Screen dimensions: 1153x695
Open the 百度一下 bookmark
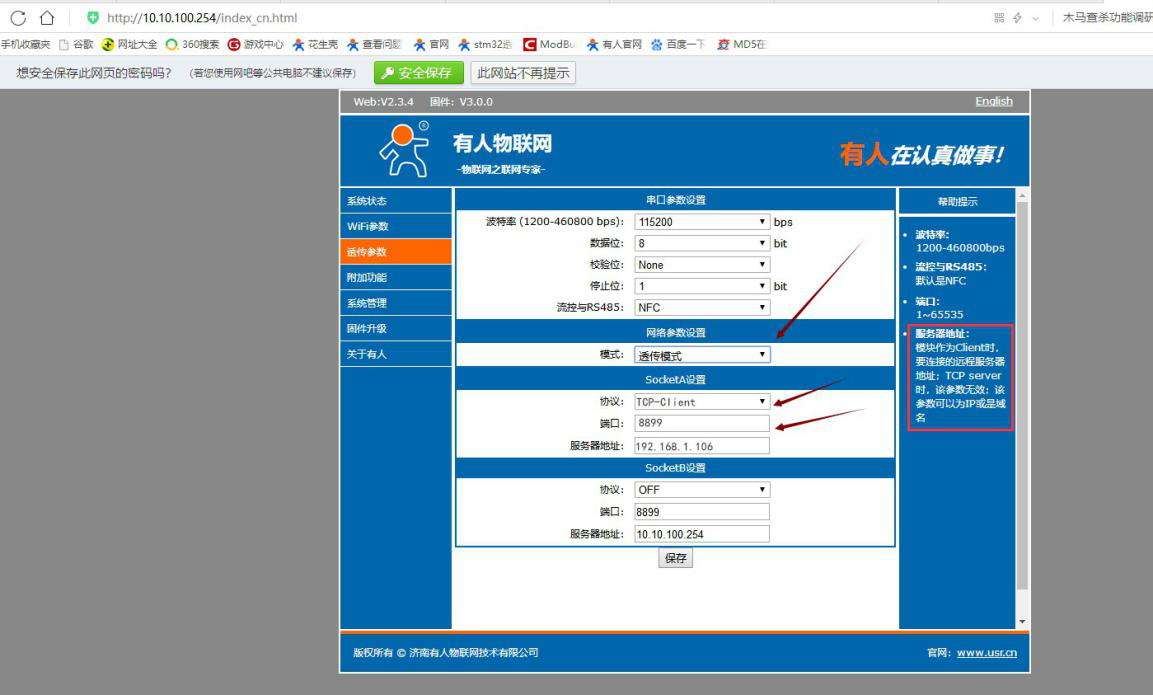[678, 45]
